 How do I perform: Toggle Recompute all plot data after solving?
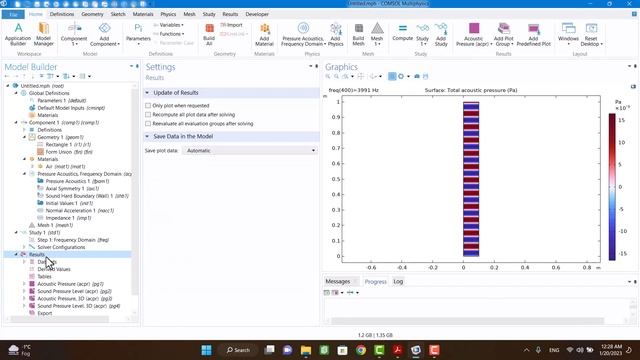pyautogui.click(x=148, y=114)
